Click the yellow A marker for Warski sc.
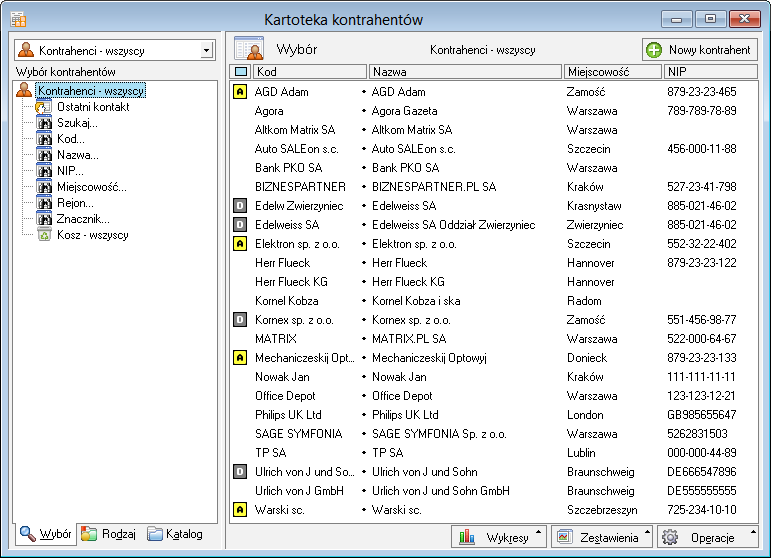Image resolution: width=771 pixels, height=558 pixels. [x=240, y=510]
